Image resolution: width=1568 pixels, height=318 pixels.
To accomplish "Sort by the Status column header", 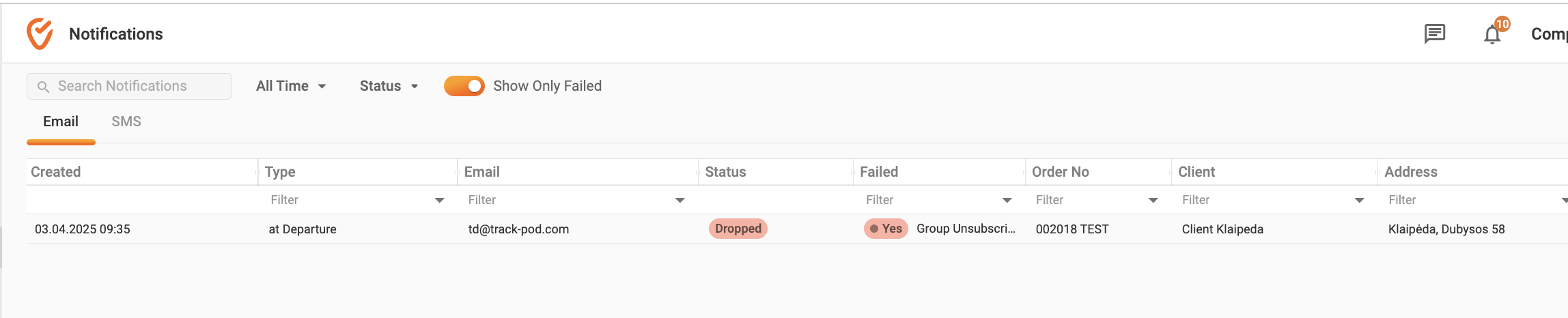I will coord(725,172).
